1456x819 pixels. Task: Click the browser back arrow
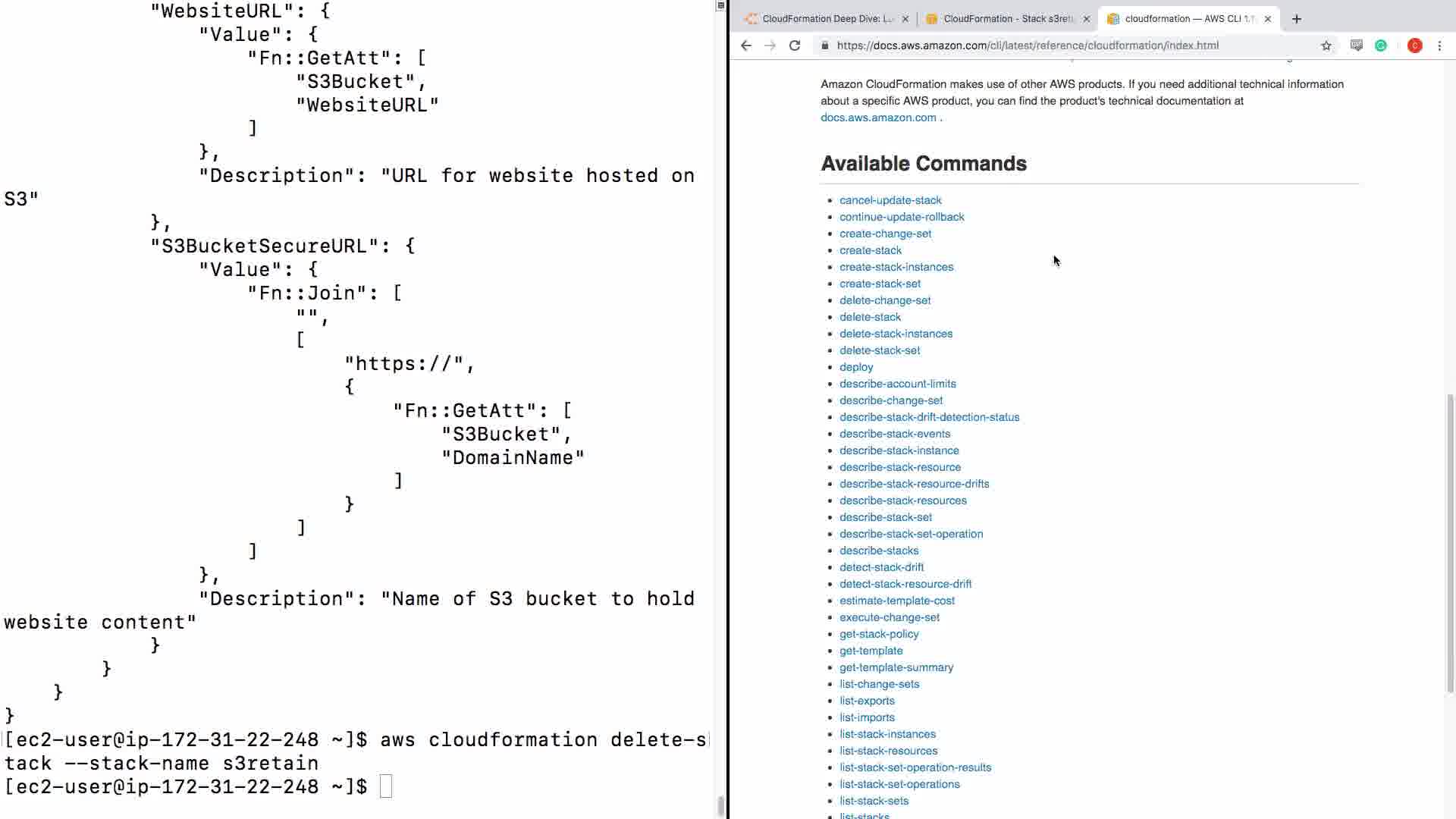pos(746,45)
